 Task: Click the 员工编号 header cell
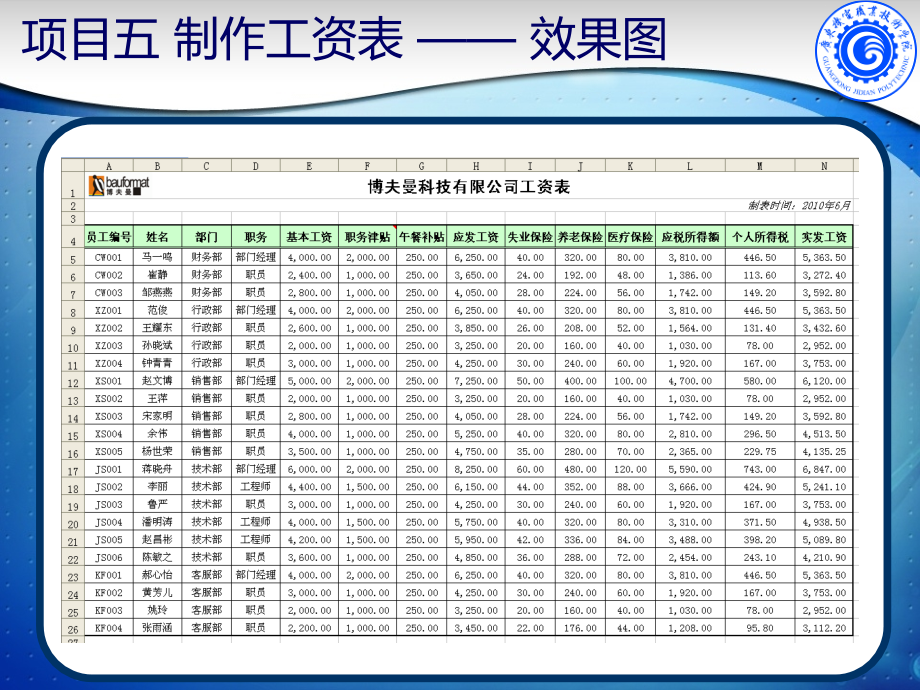pos(109,237)
